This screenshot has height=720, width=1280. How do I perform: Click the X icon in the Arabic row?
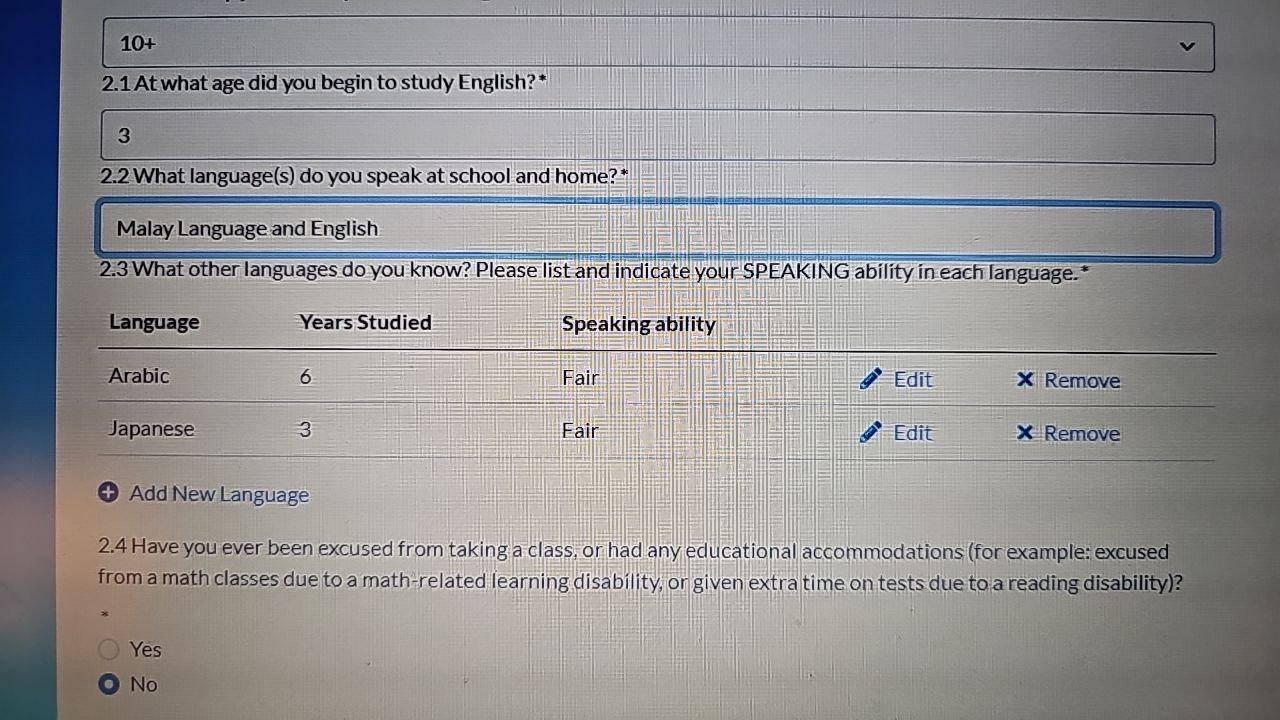pos(1025,379)
